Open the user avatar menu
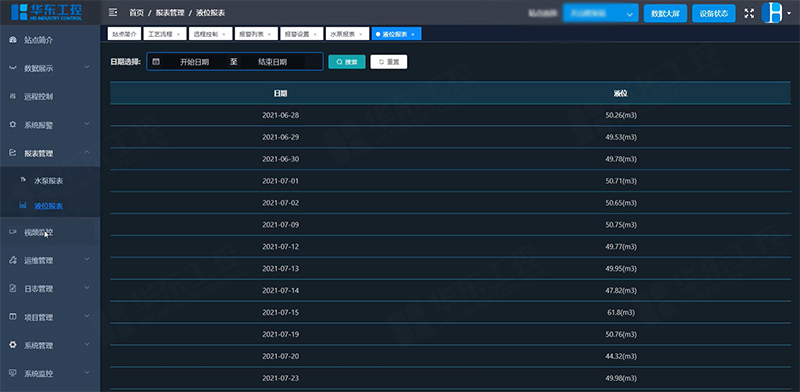 pos(776,13)
